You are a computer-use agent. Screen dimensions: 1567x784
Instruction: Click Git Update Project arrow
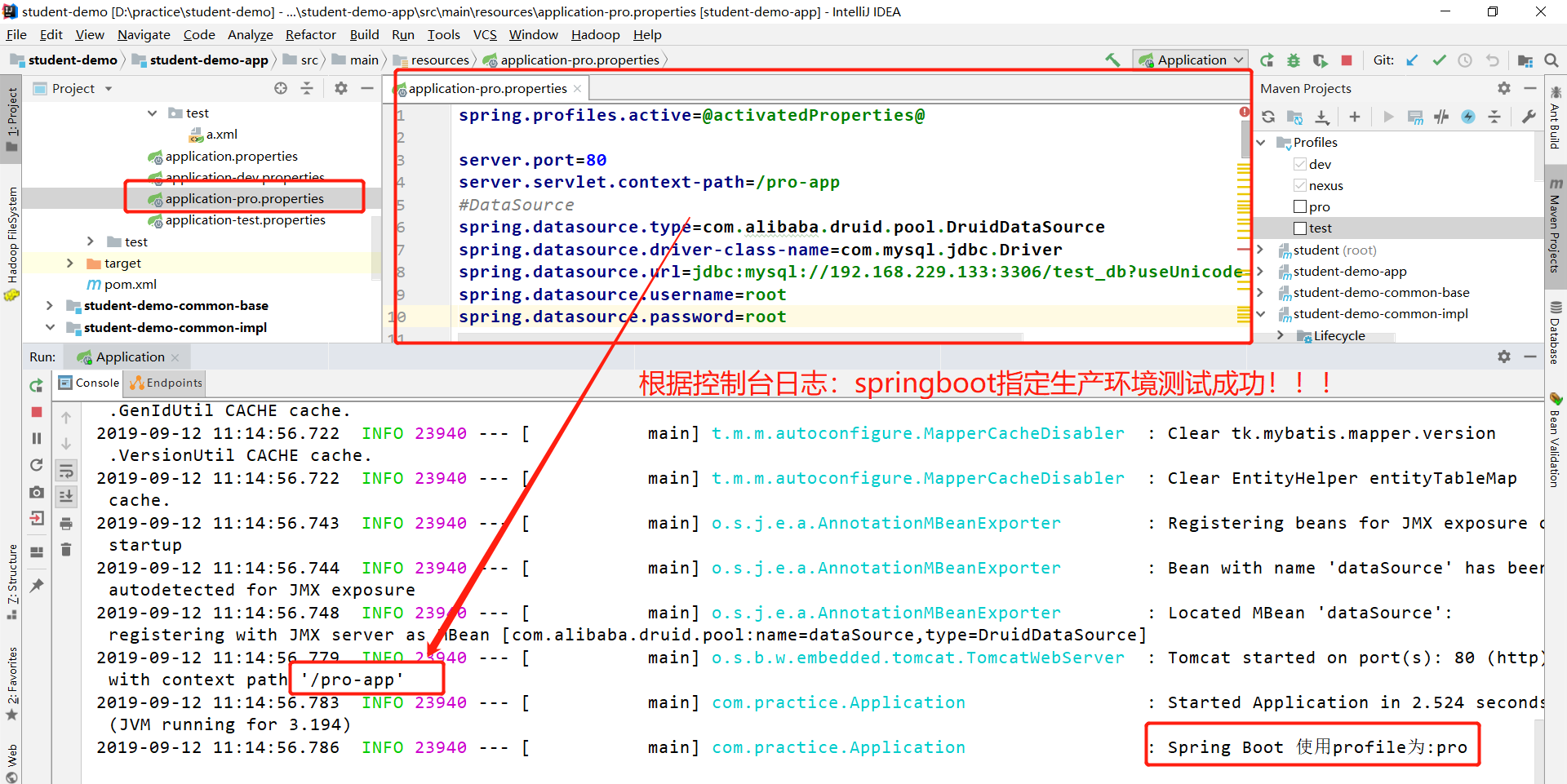(1412, 60)
